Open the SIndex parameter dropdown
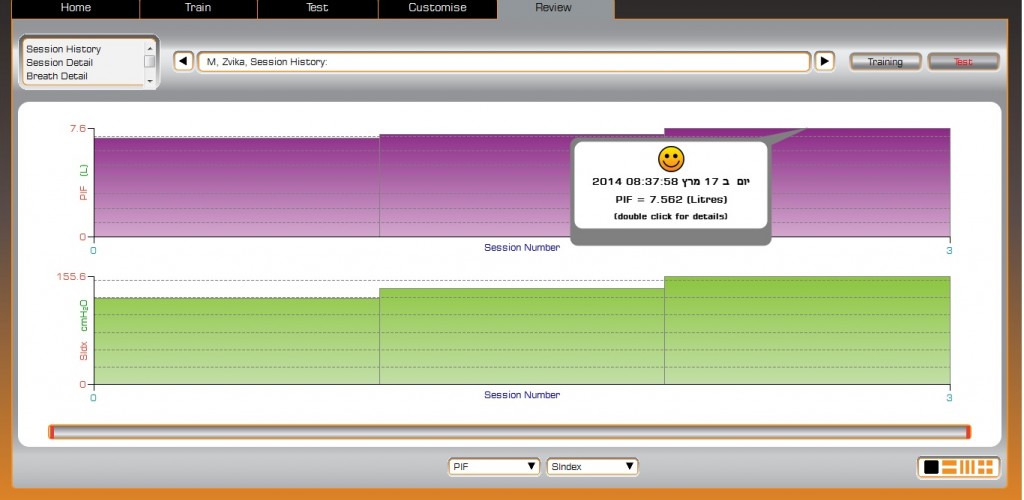This screenshot has height=500, width=1024. tap(592, 467)
